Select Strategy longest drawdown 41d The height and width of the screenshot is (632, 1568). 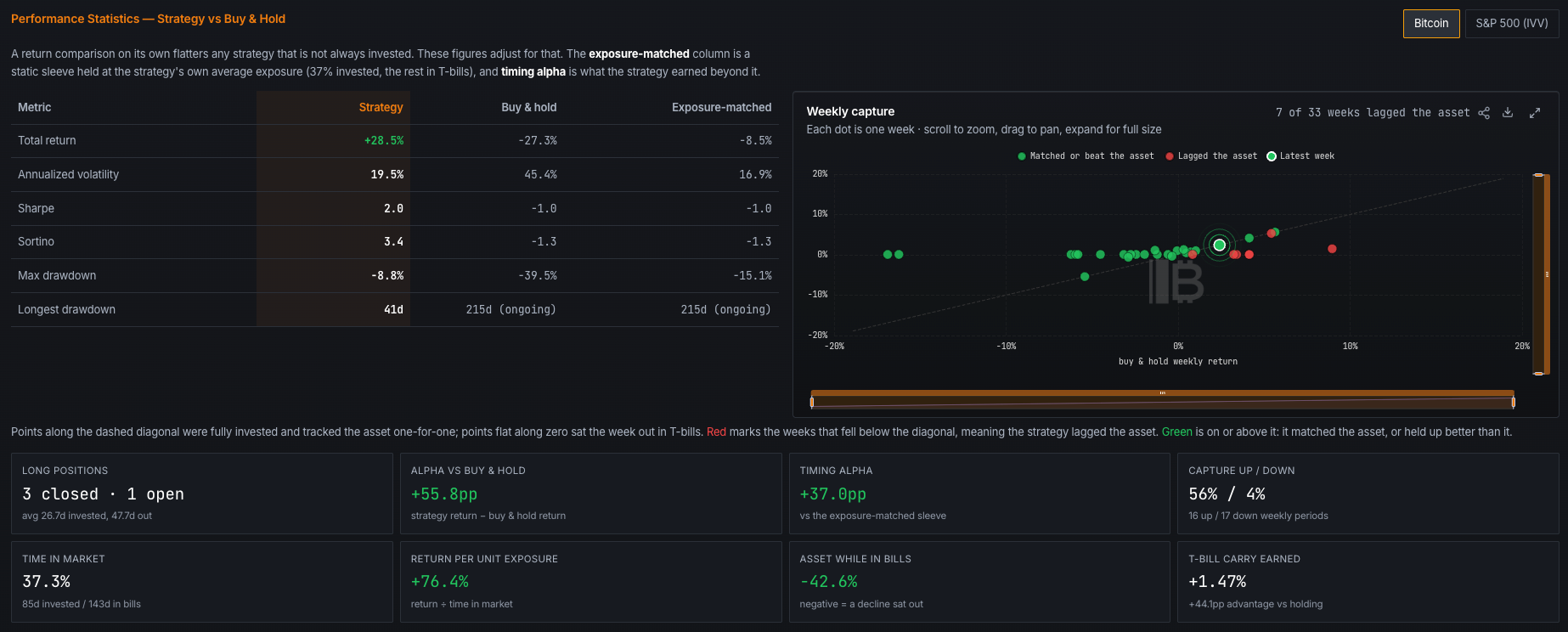394,310
